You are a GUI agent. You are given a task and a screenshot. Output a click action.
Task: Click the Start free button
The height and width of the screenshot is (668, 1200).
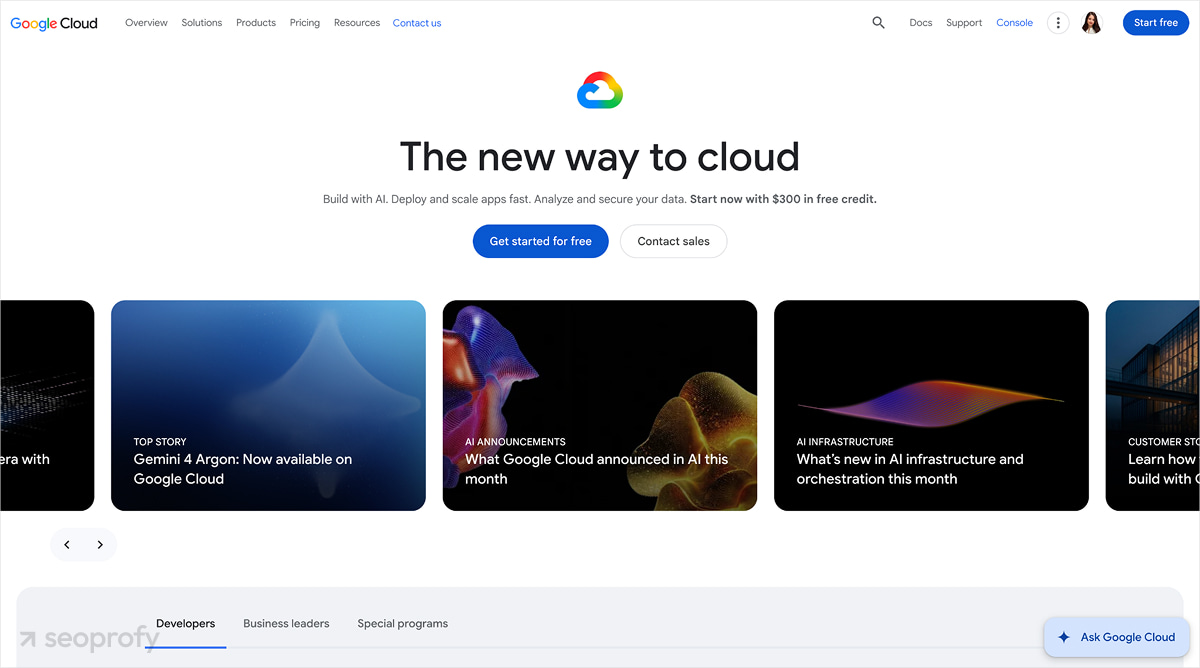1156,22
